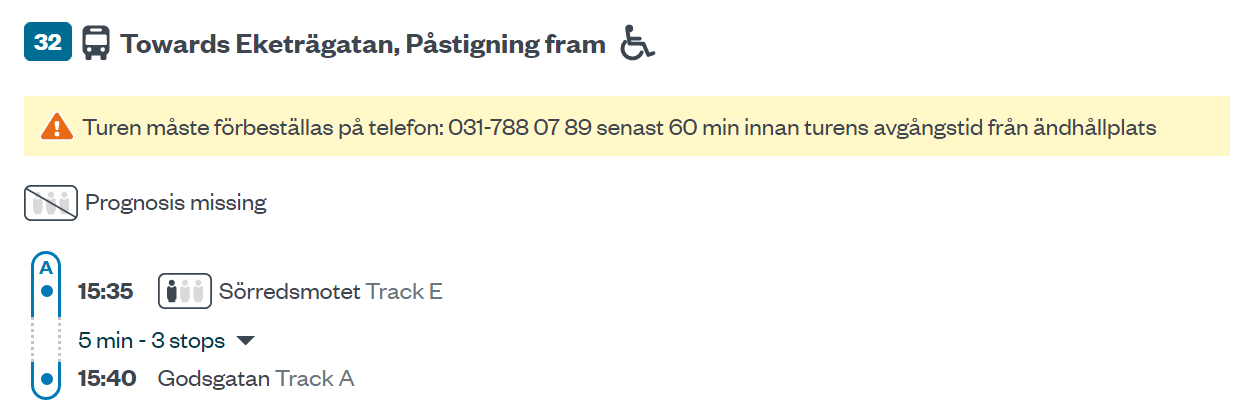Click the occupancy icon next to Sörredsmotet
The width and height of the screenshot is (1247, 408).
[184, 291]
